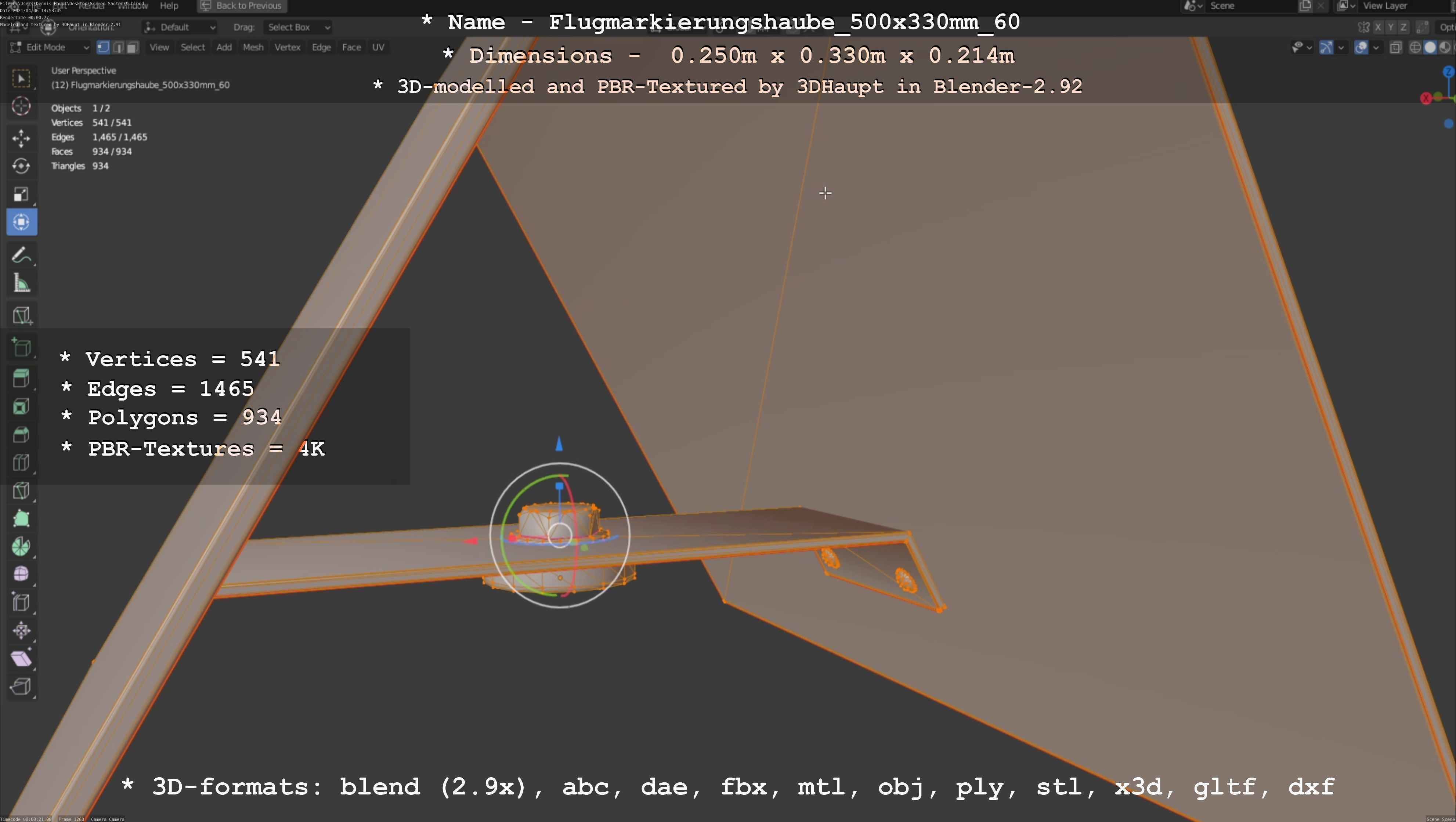Choose the Smooth vertices tool
This screenshot has height=822, width=1456.
(21, 575)
